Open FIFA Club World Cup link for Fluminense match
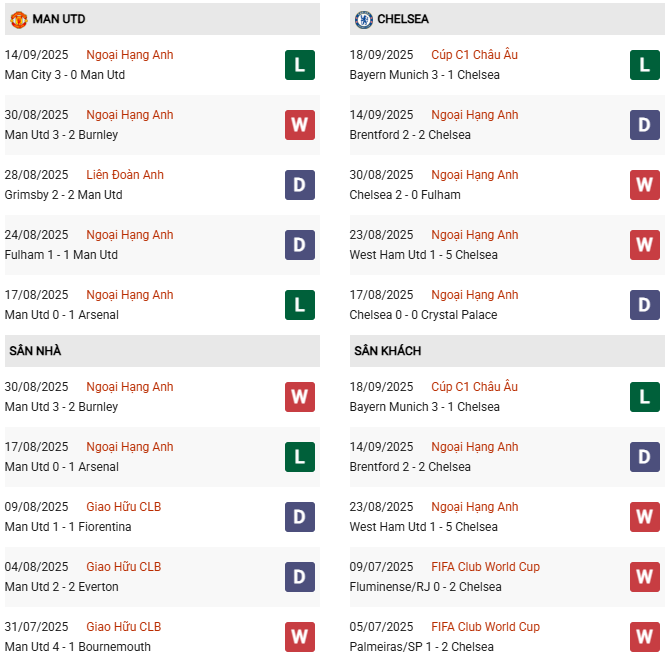 coord(485,567)
